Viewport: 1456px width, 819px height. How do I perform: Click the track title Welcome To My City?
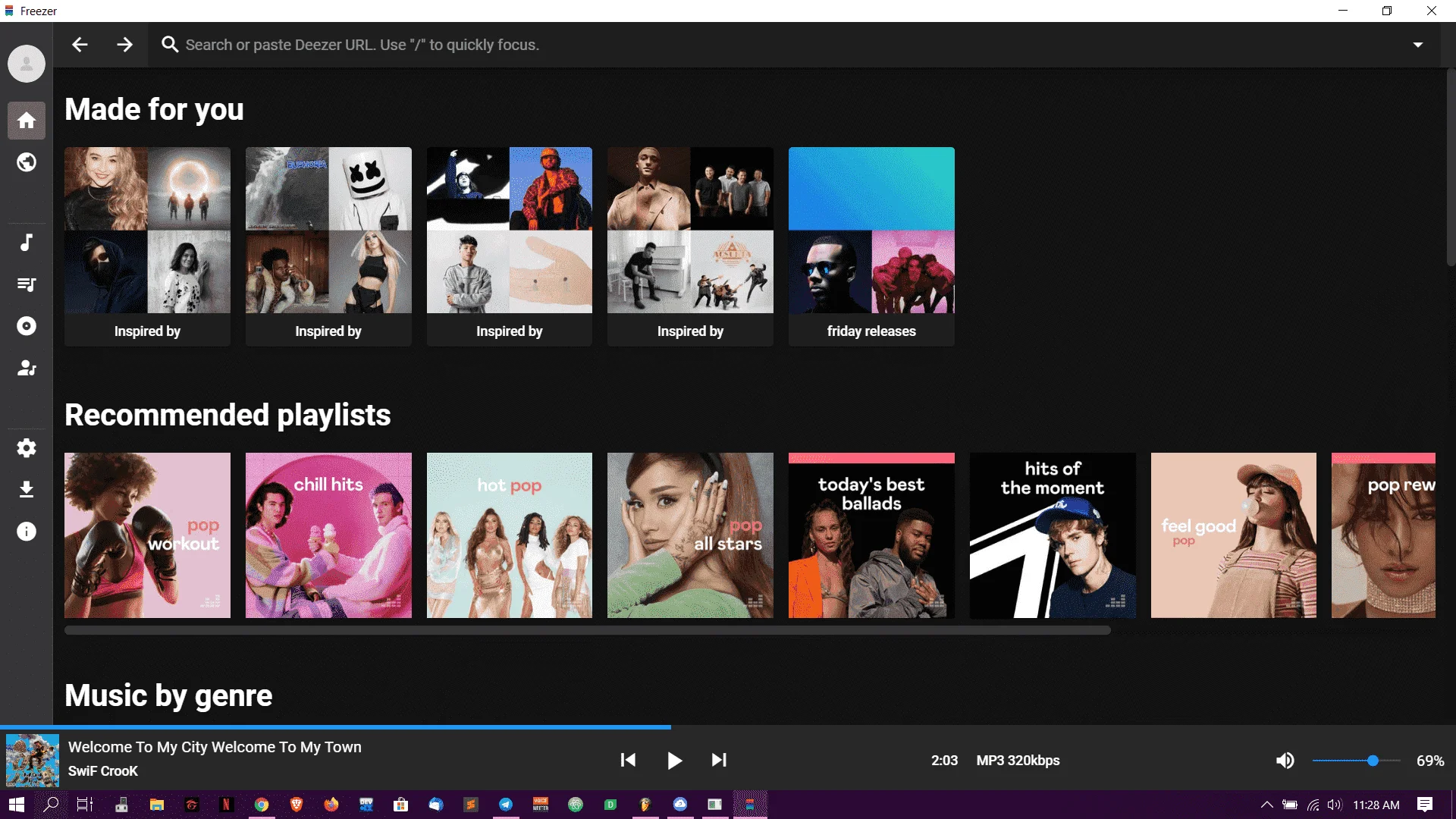pyautogui.click(x=215, y=747)
